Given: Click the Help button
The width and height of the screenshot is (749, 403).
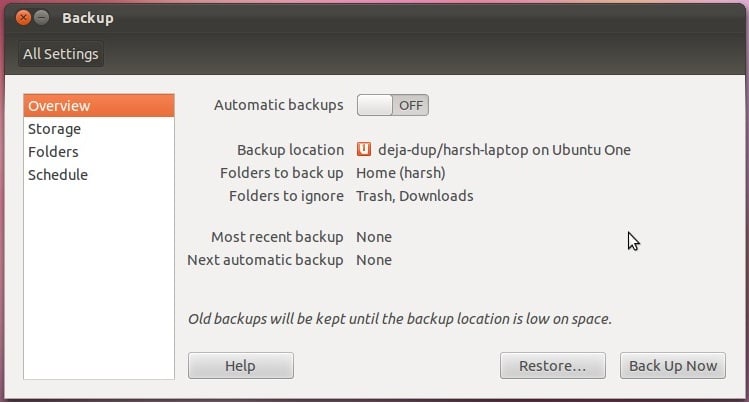Looking at the screenshot, I should coord(240,366).
